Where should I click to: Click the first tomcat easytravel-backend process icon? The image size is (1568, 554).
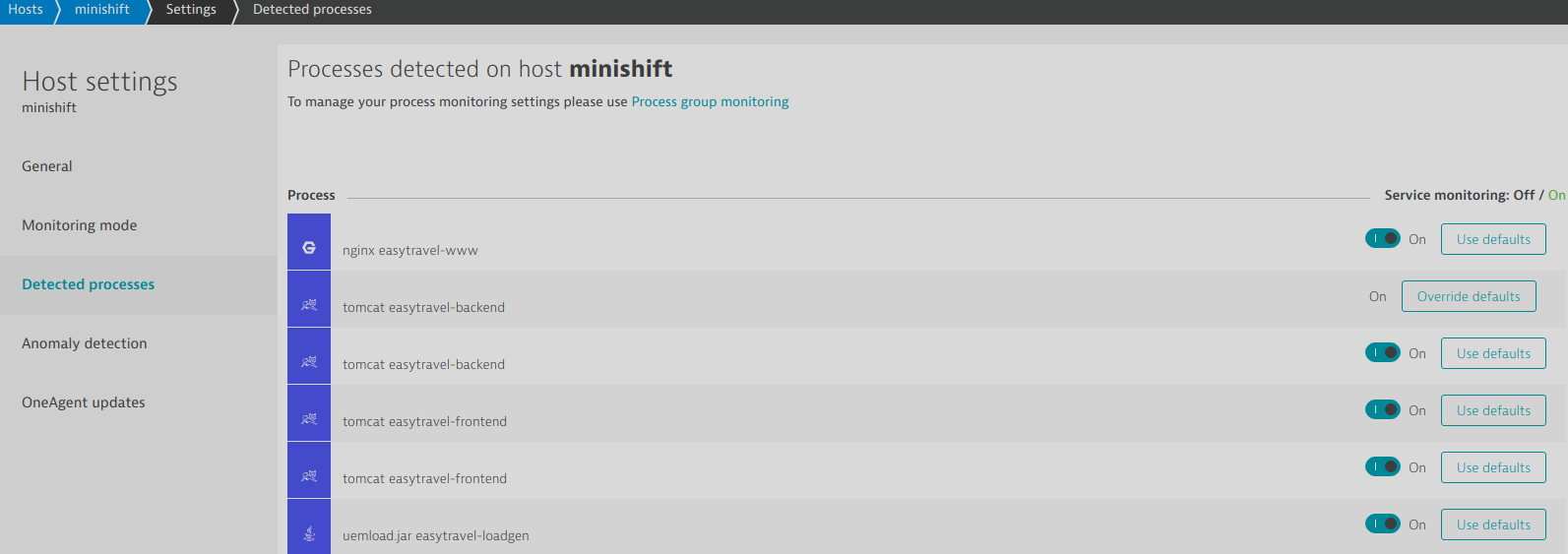pos(309,304)
